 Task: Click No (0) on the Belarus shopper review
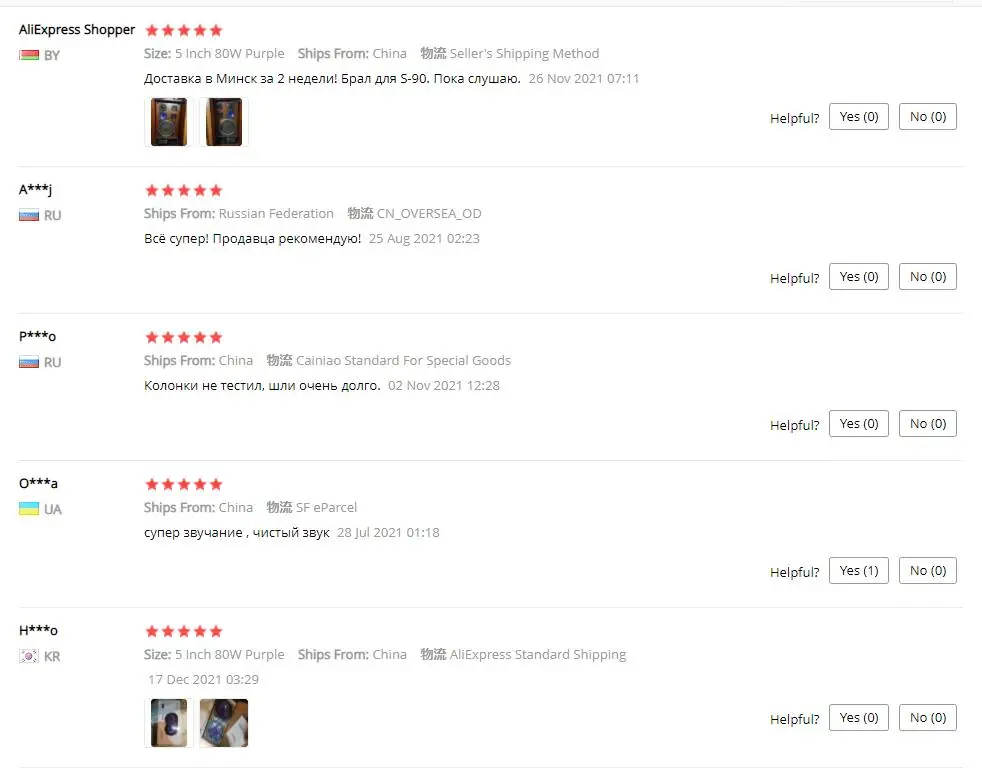click(x=928, y=116)
